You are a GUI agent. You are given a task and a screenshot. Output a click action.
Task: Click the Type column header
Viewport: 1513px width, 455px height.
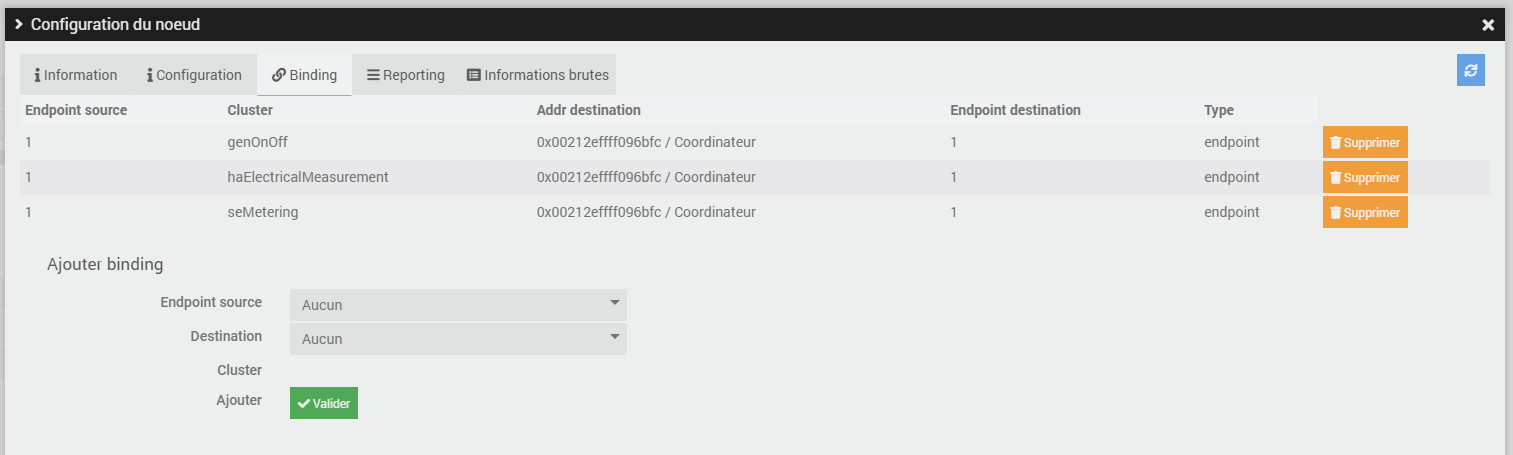click(1219, 110)
